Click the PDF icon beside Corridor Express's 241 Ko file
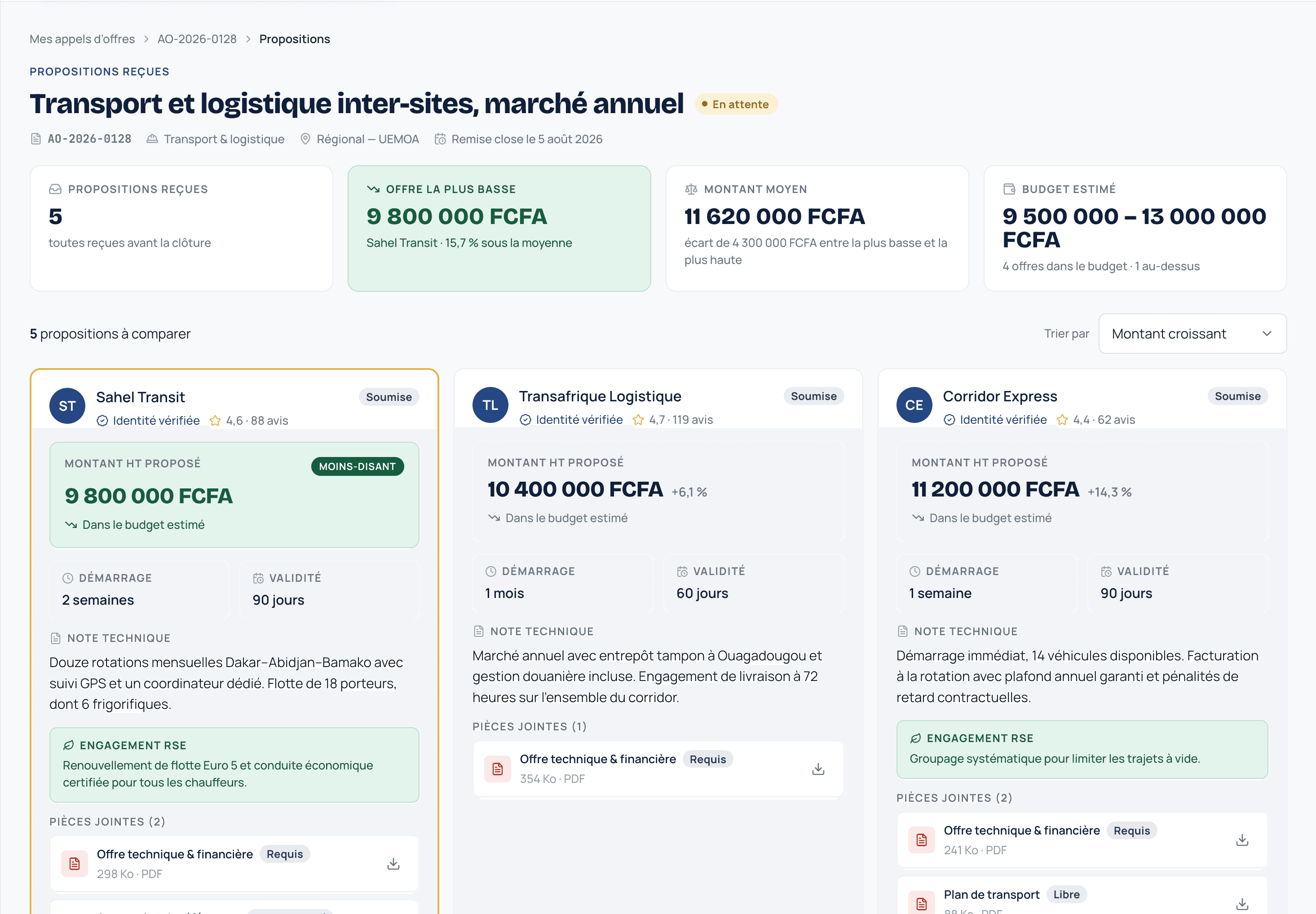Screen dimensions: 1316x914 point(922,840)
